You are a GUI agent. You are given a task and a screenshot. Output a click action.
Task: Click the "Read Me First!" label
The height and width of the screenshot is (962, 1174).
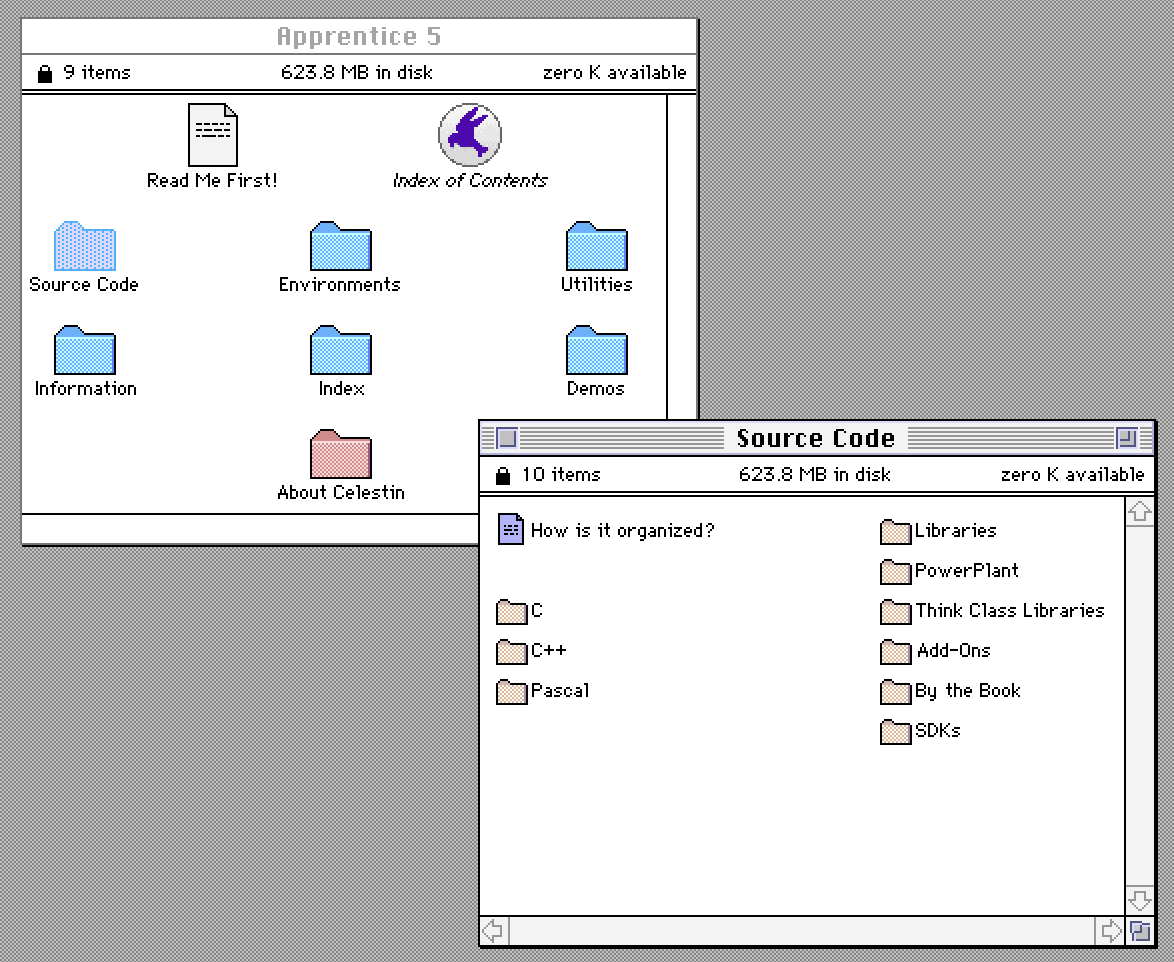[212, 180]
